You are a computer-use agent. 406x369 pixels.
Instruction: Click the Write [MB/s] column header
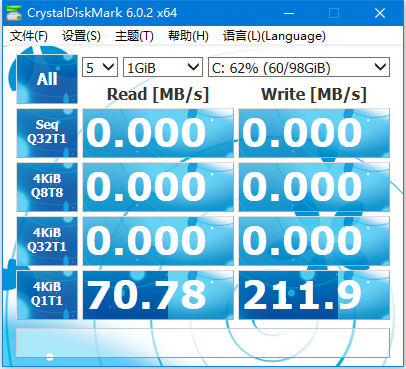pyautogui.click(x=314, y=94)
